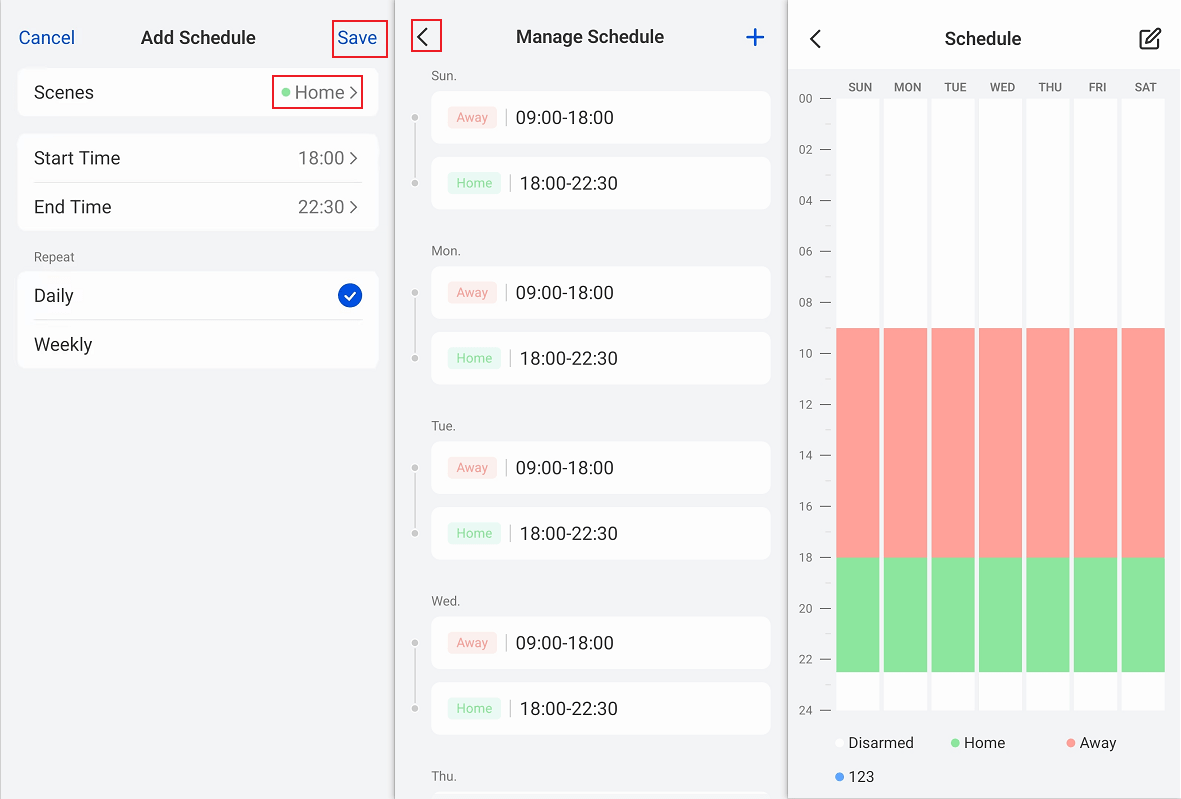Open Scenes selector showing Home

click(317, 93)
